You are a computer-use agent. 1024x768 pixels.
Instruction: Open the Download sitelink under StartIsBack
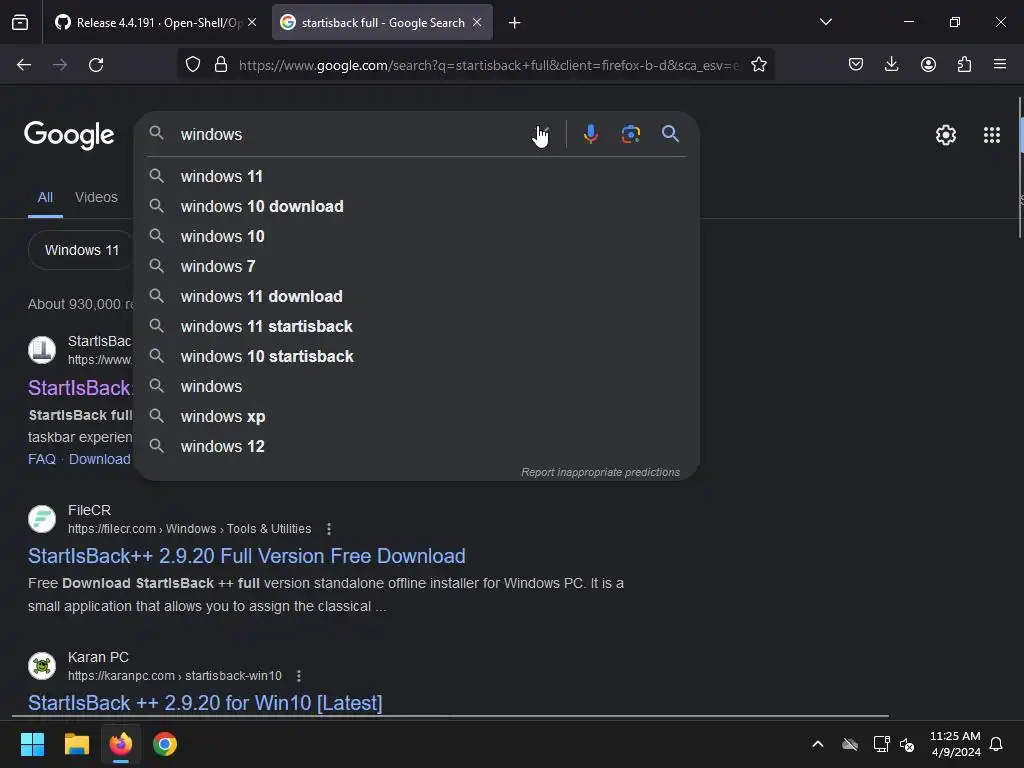coord(100,459)
